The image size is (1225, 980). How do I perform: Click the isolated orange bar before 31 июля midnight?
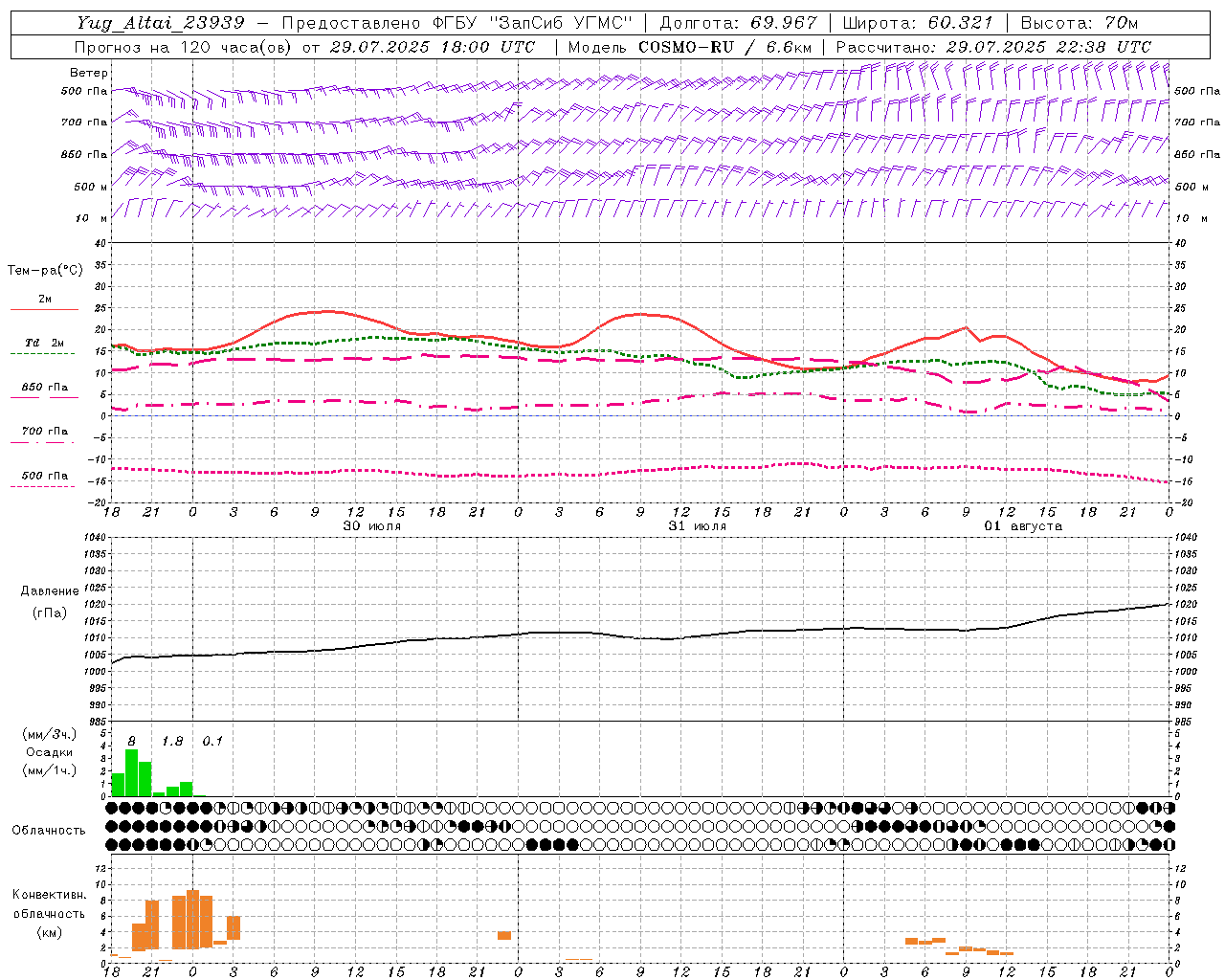click(504, 936)
